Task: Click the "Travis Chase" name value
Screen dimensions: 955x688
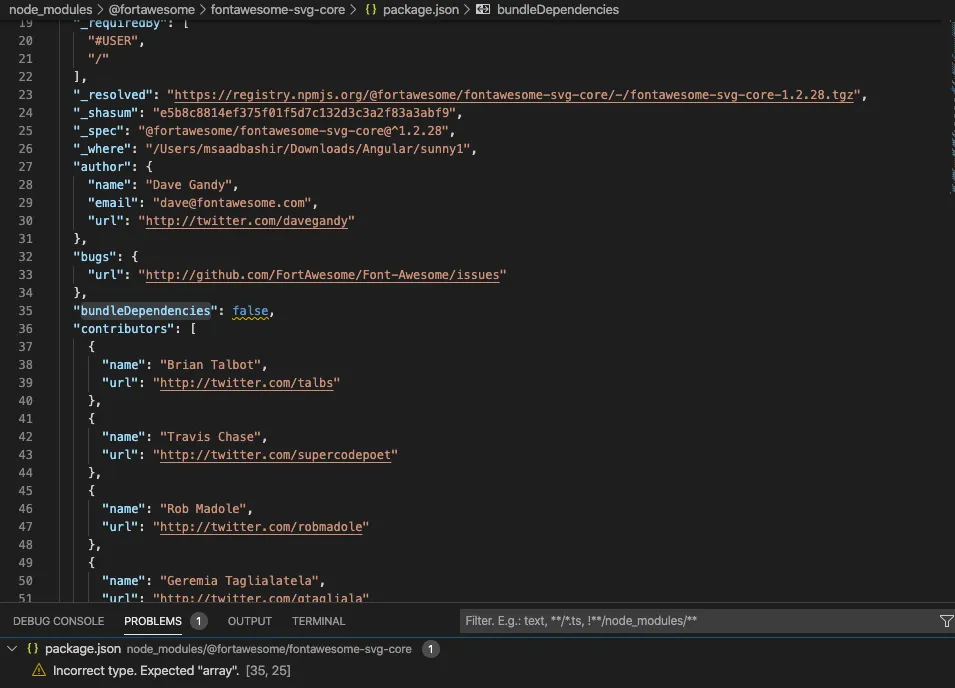Action: pyautogui.click(x=211, y=437)
